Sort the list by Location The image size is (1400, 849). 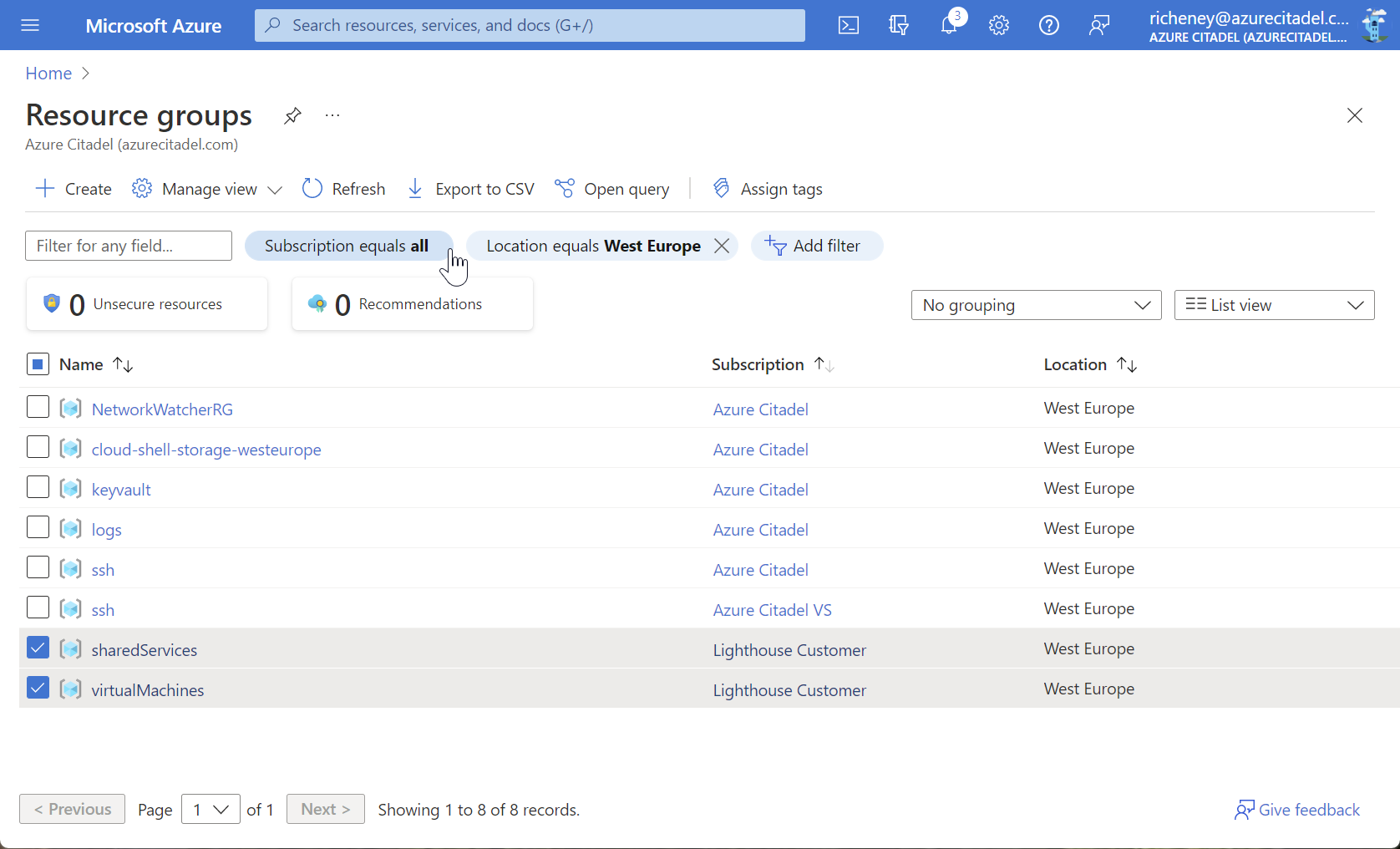pos(1088,364)
